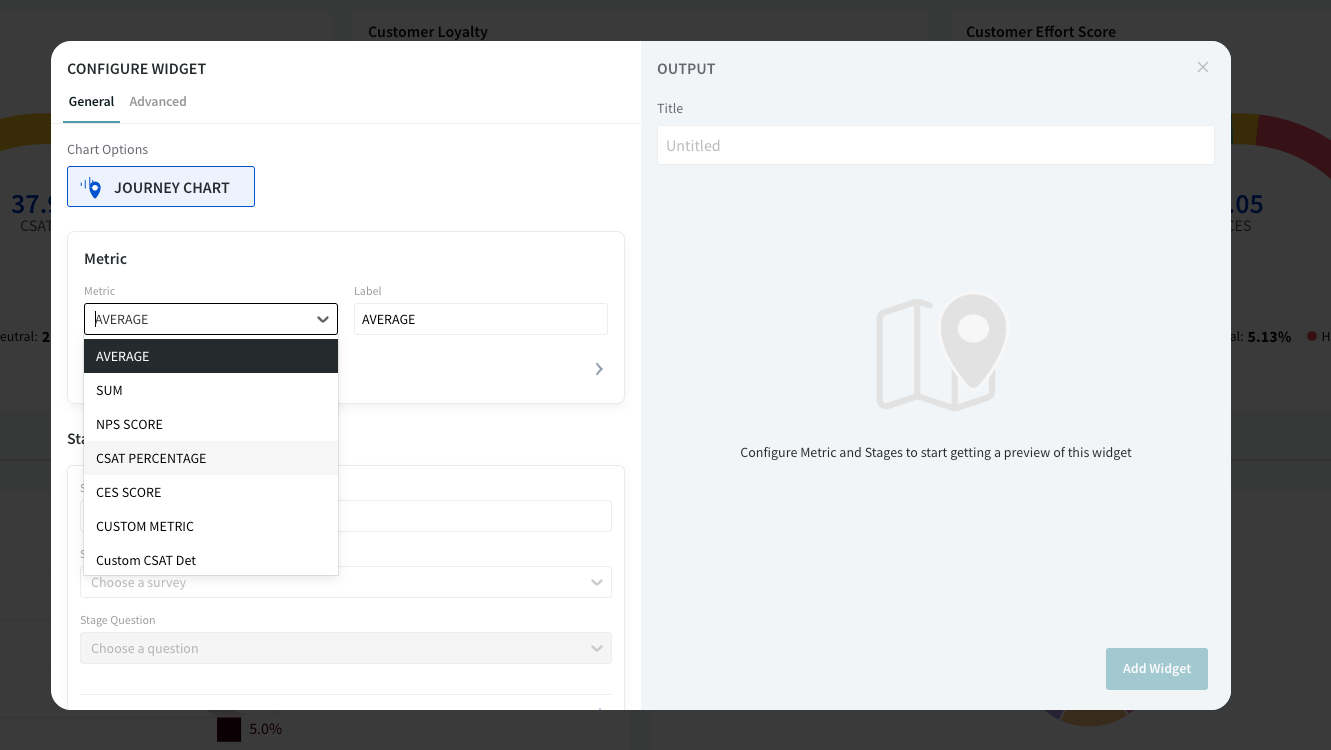
Task: Expand the Metric section right chevron
Action: click(599, 369)
